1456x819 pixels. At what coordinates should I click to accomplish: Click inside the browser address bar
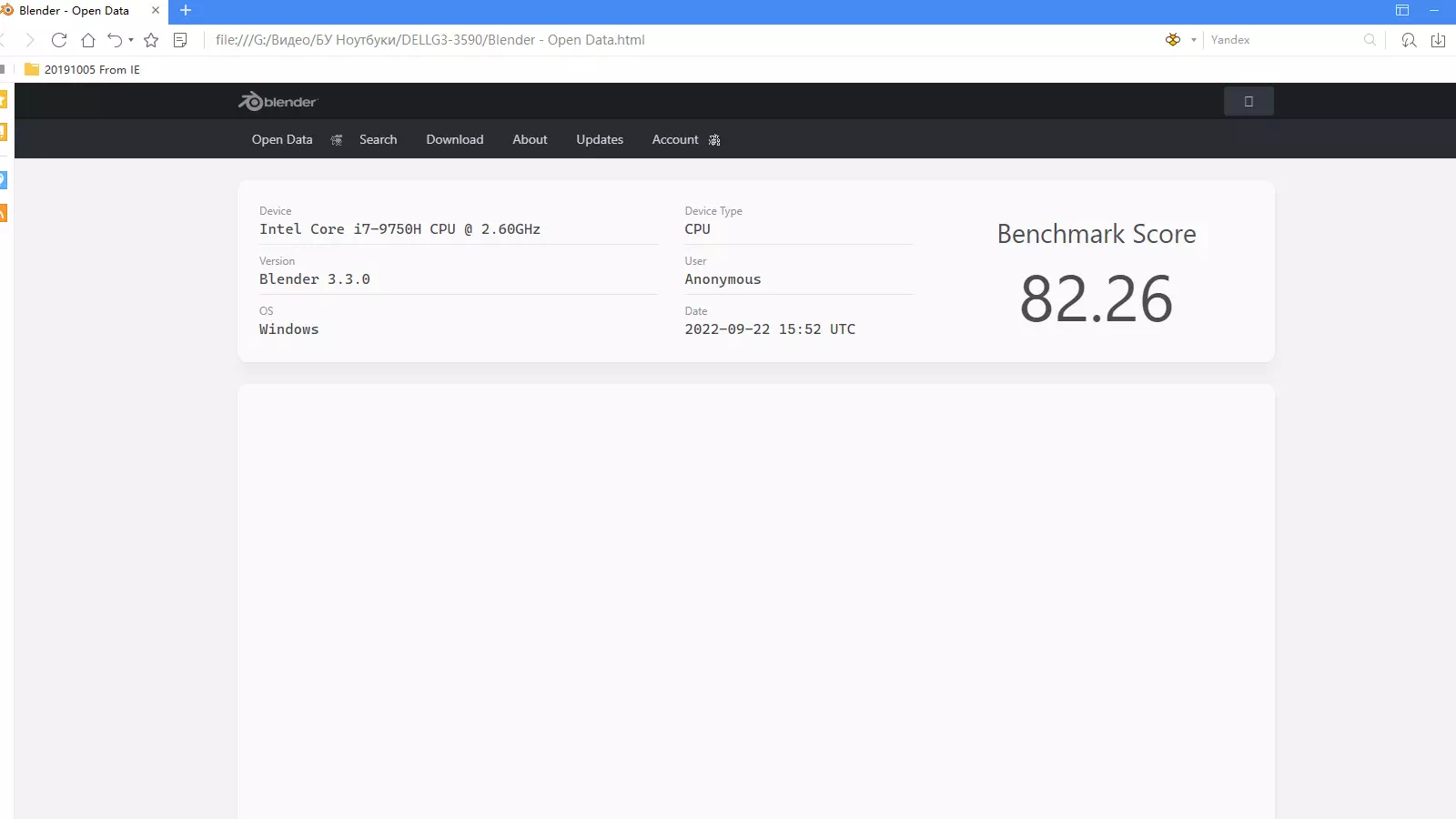tap(637, 40)
